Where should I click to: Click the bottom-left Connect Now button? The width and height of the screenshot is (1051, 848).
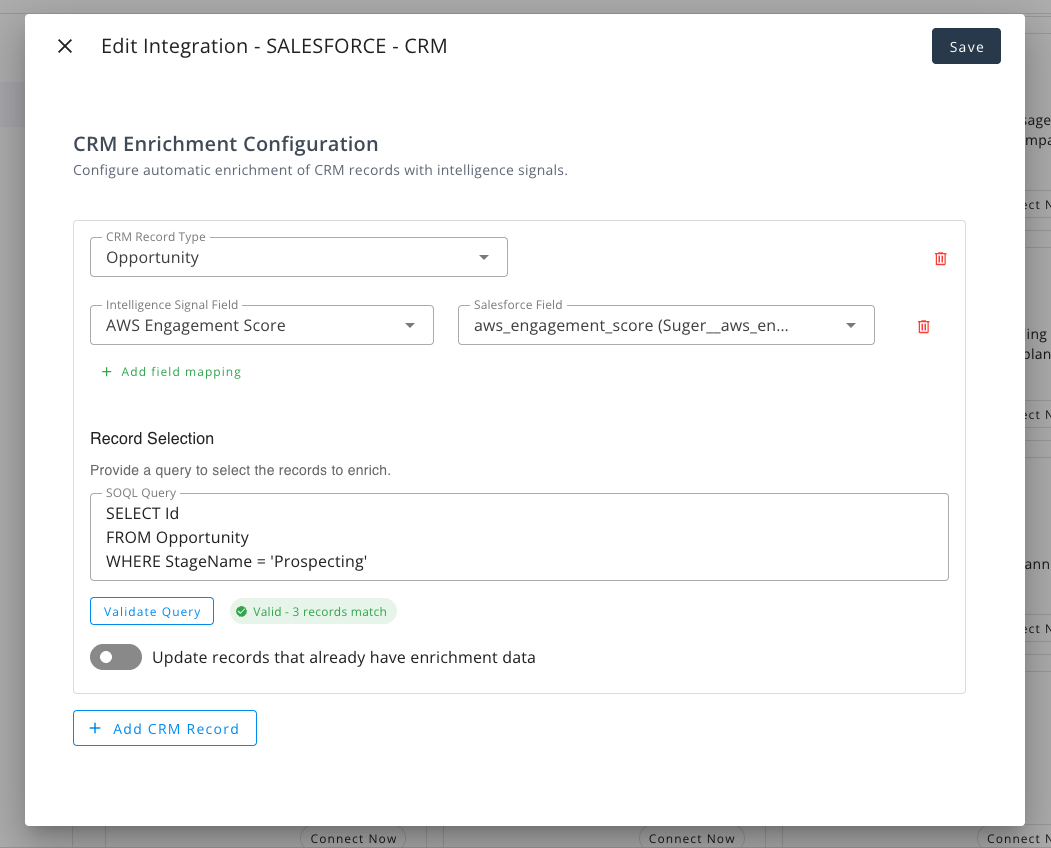[353, 838]
